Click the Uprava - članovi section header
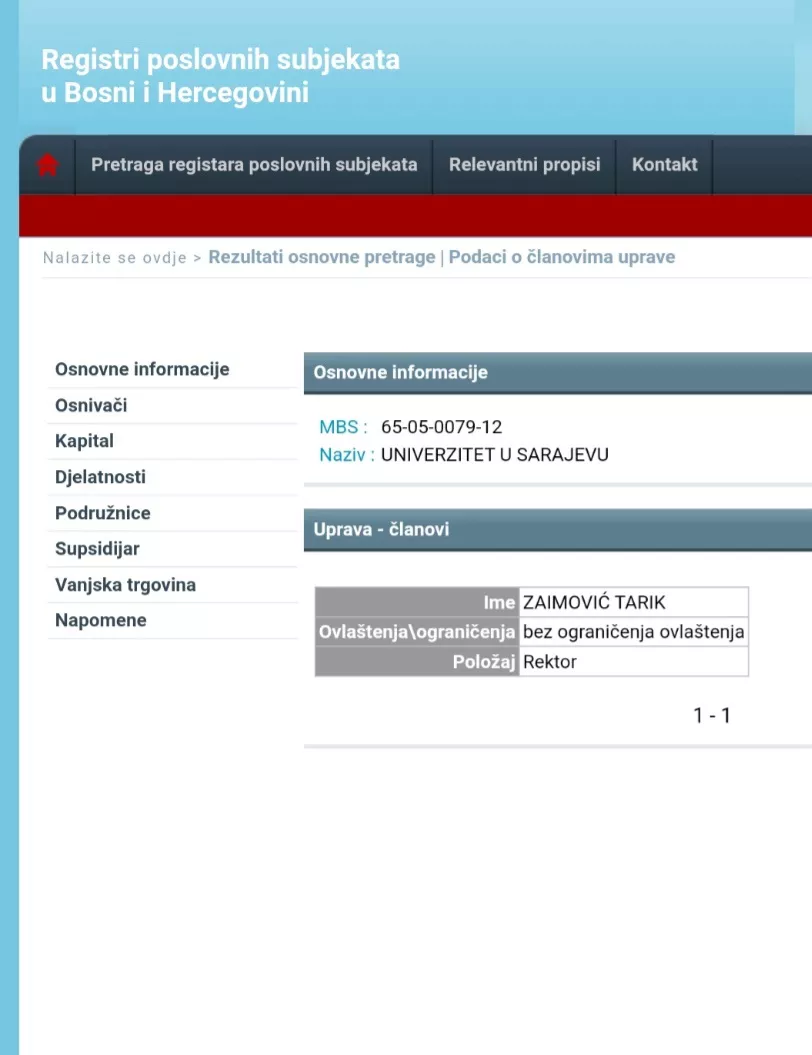 pyautogui.click(x=381, y=529)
